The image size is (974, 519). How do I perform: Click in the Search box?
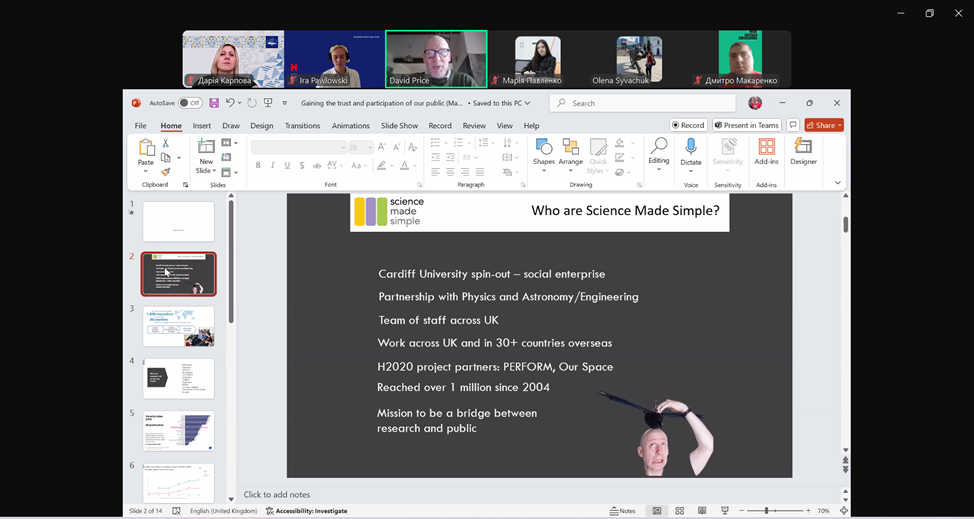point(642,103)
